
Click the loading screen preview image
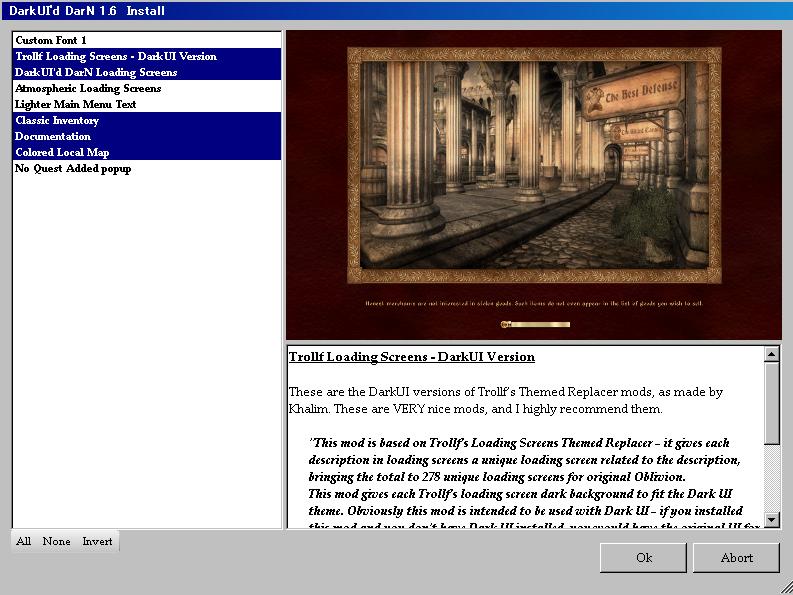tap(534, 185)
